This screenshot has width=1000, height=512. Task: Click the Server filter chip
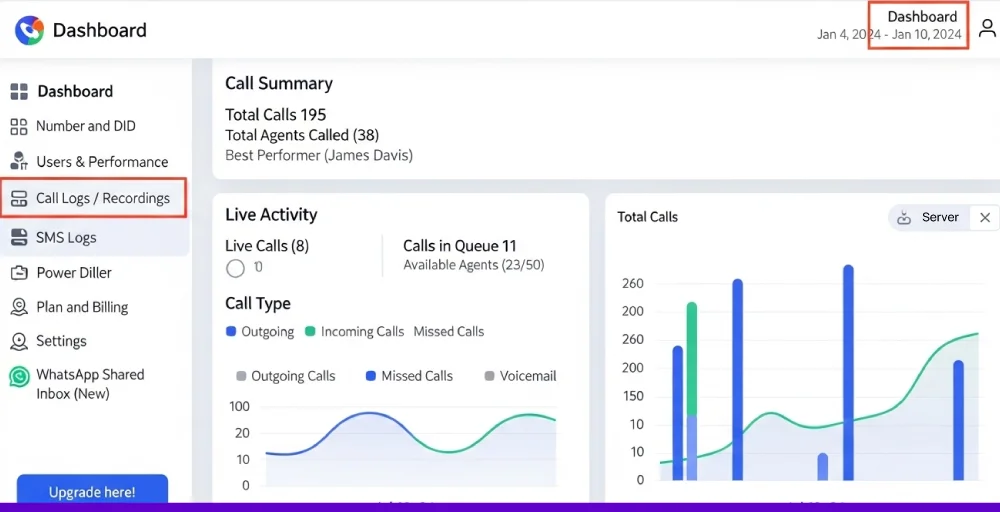(929, 217)
